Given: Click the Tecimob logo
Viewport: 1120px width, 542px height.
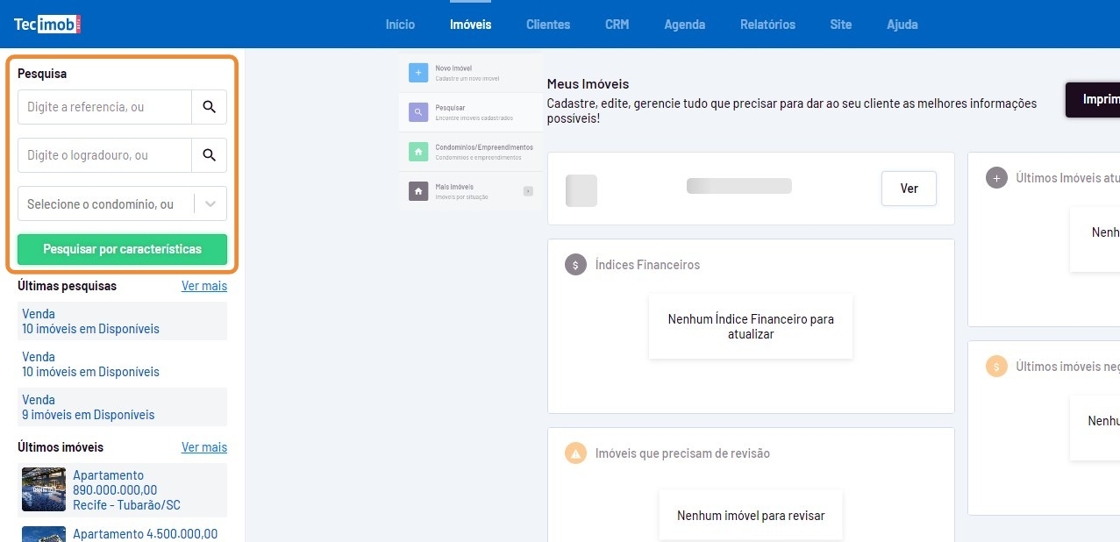Looking at the screenshot, I should pos(47,24).
